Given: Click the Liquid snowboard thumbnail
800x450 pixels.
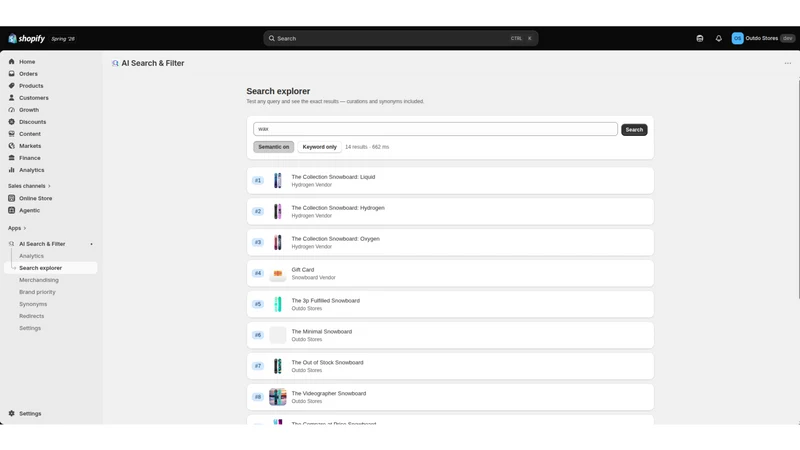Looking at the screenshot, I should pos(278,181).
